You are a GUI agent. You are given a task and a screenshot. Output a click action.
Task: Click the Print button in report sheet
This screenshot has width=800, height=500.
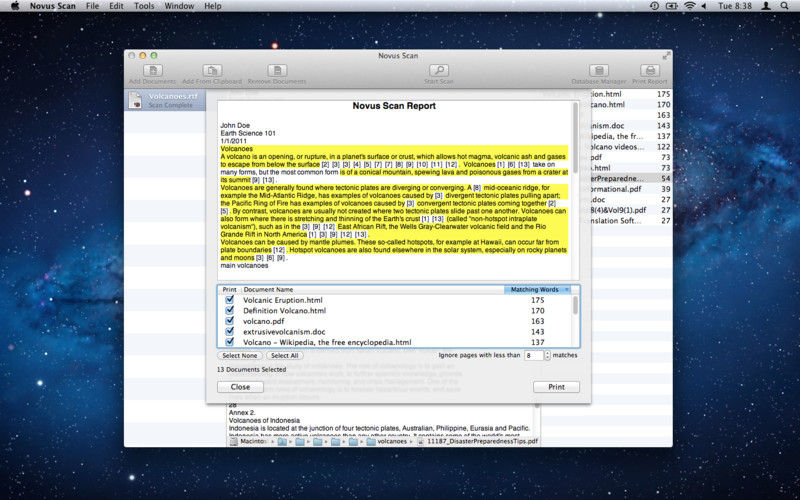coord(556,387)
